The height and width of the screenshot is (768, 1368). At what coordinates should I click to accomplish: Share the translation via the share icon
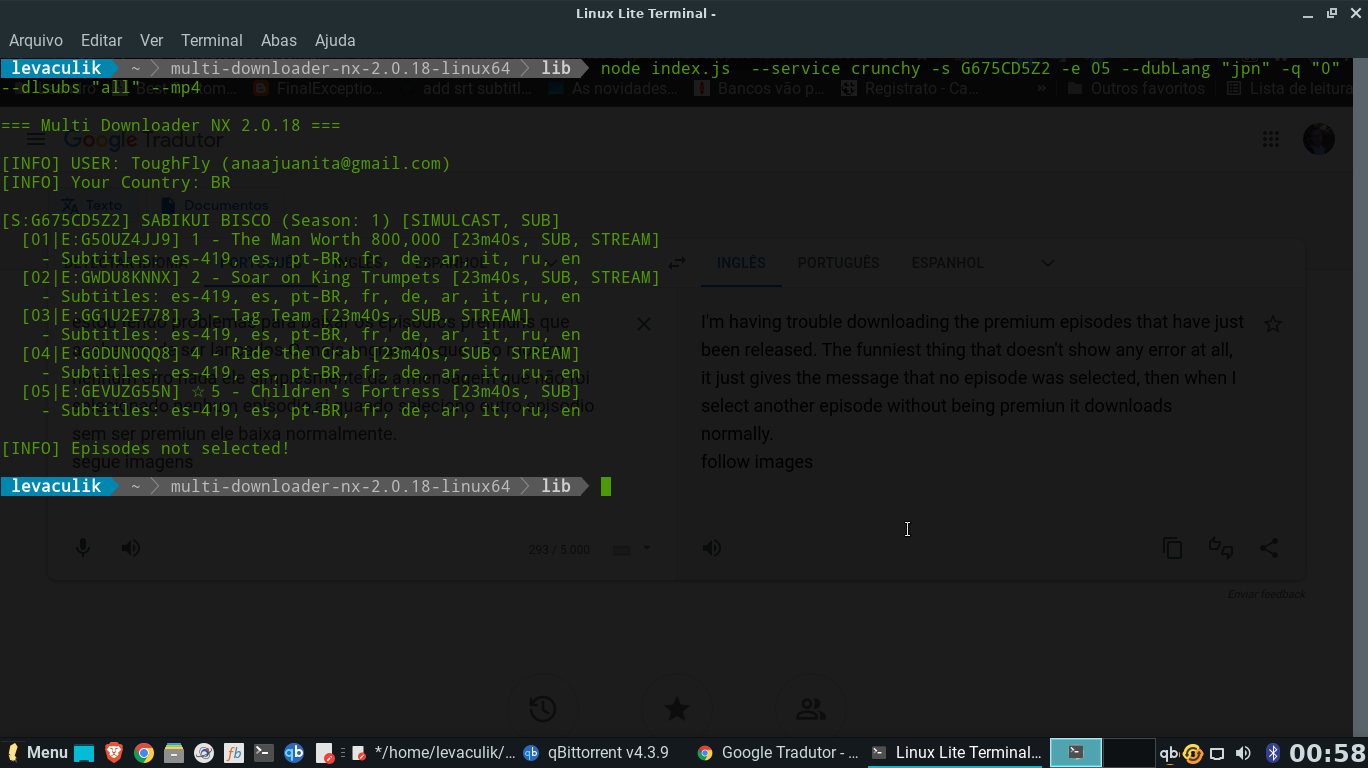coord(1269,547)
